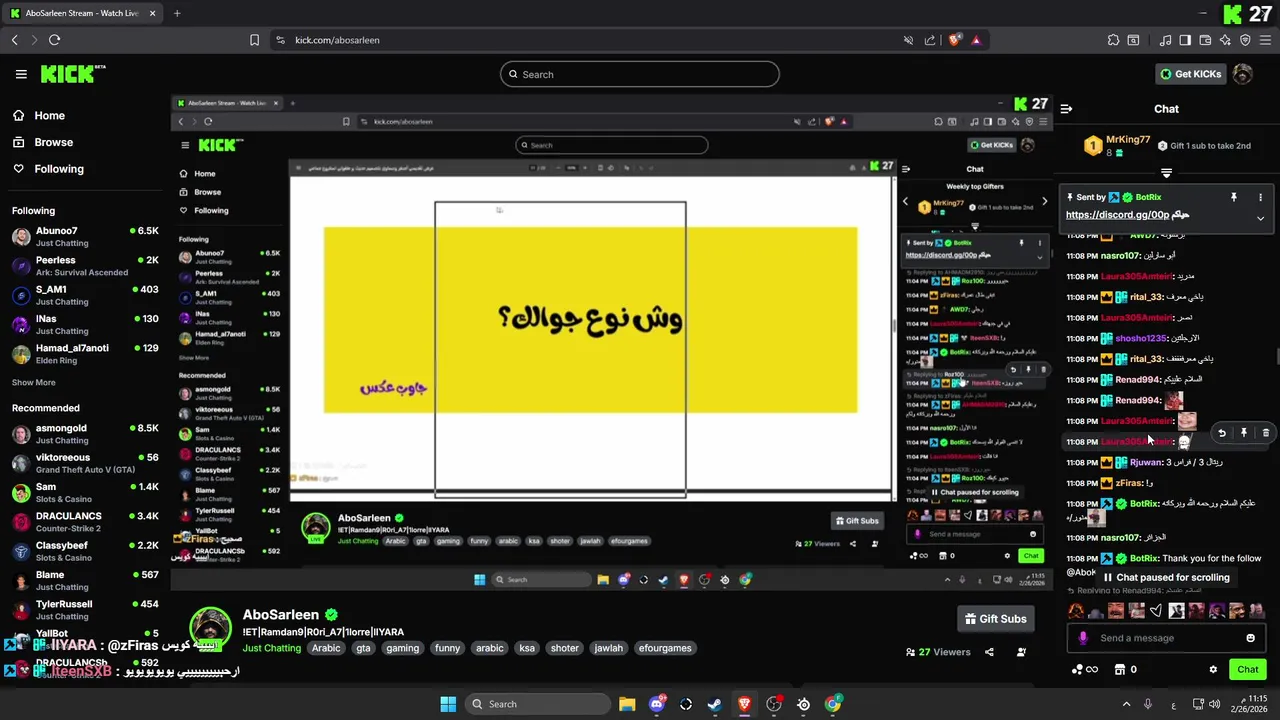1280x720 pixels.
Task: Go to Home in sidebar
Action: click(39, 115)
